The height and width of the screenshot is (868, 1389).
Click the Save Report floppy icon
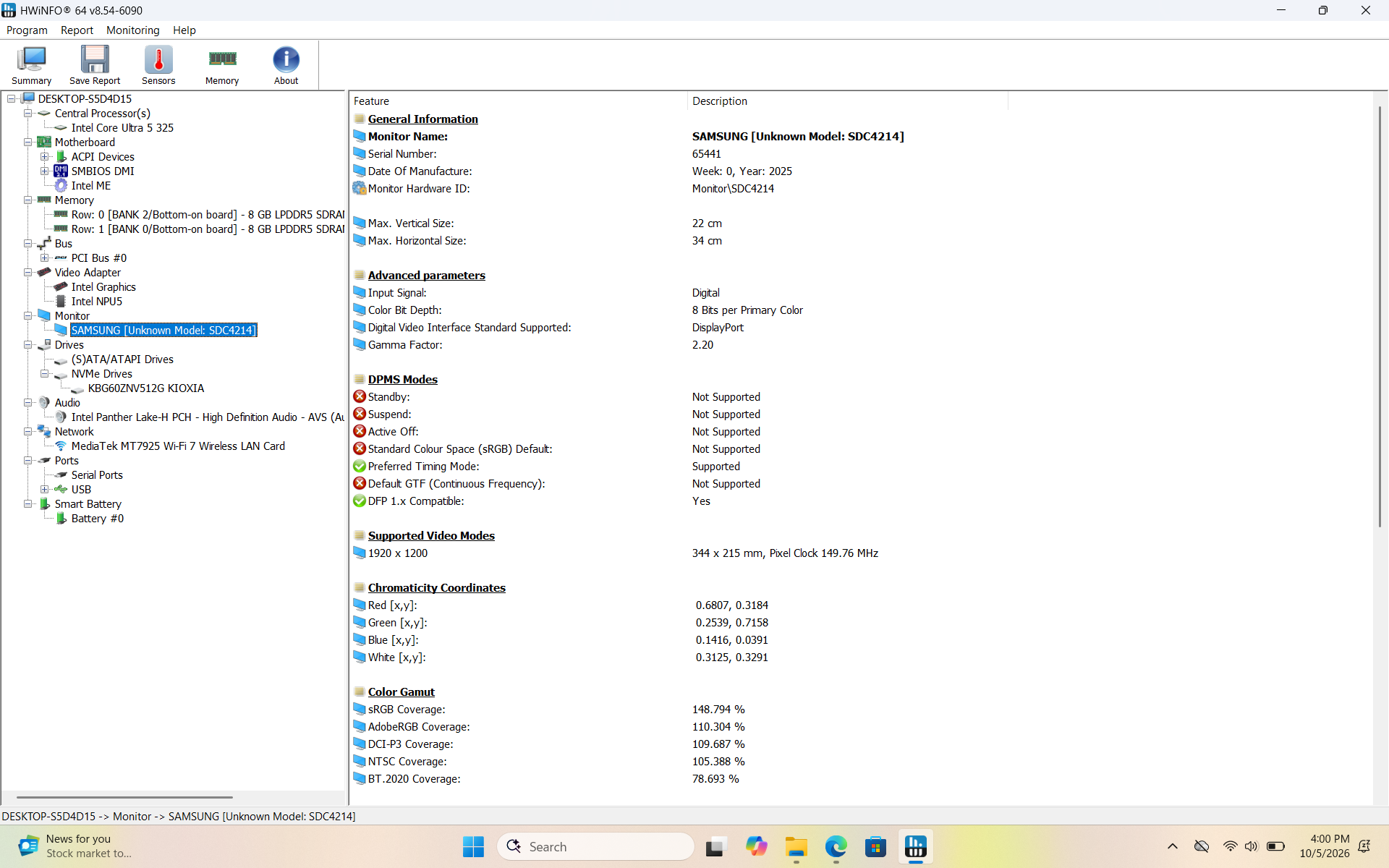[95, 65]
